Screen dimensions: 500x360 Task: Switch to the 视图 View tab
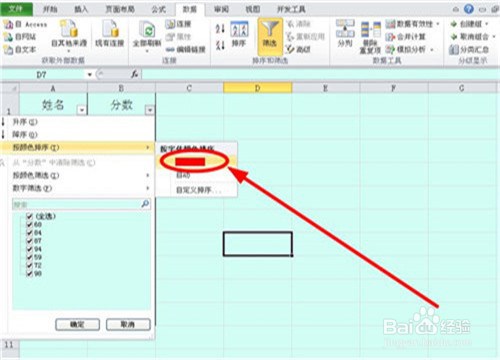coord(253,9)
